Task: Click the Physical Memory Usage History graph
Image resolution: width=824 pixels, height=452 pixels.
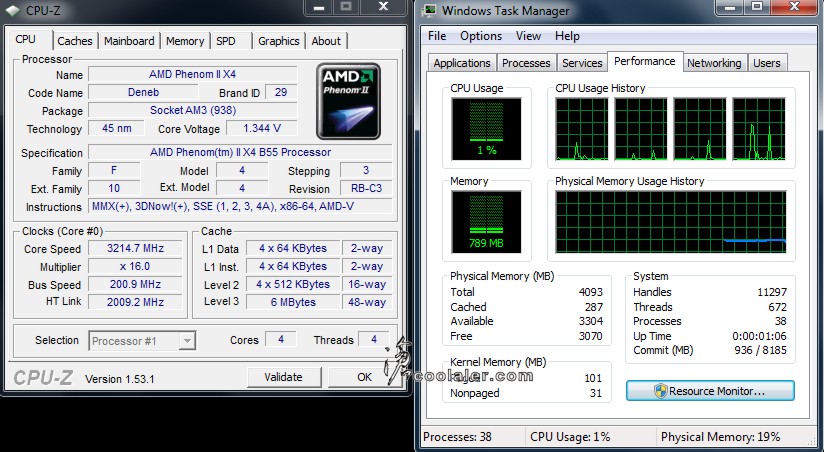Action: (671, 222)
